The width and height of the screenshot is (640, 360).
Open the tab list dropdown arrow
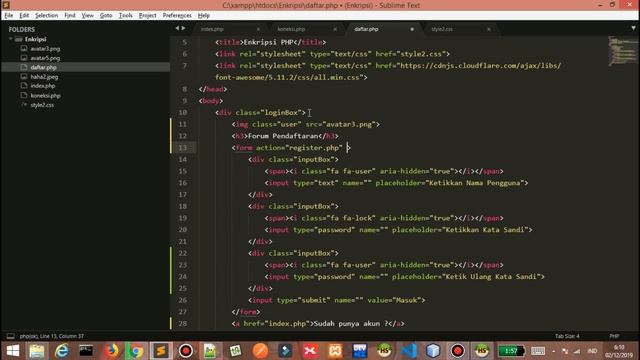tap(633, 28)
